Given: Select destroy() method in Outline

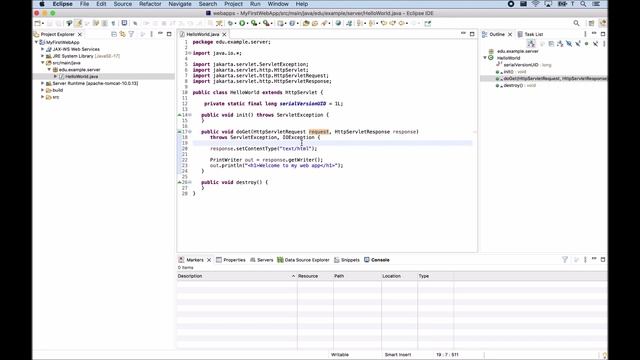Looking at the screenshot, I should 516,85.
